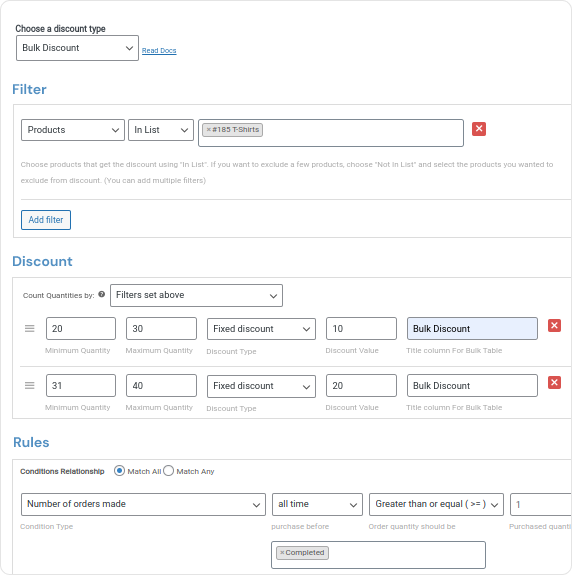Select the Match All radio button
Screen dimensions: 572x575
[x=119, y=471]
